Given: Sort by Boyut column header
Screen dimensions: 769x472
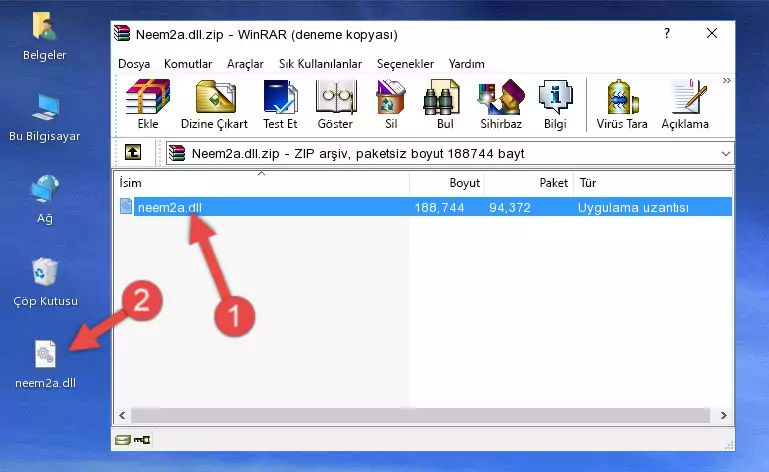Looking at the screenshot, I should point(447,183).
